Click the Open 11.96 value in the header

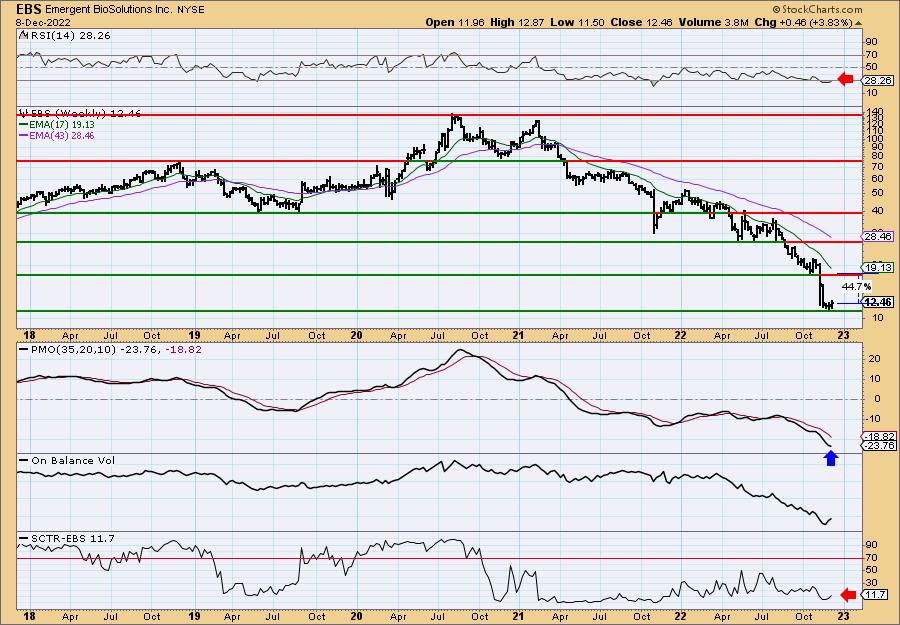point(455,22)
